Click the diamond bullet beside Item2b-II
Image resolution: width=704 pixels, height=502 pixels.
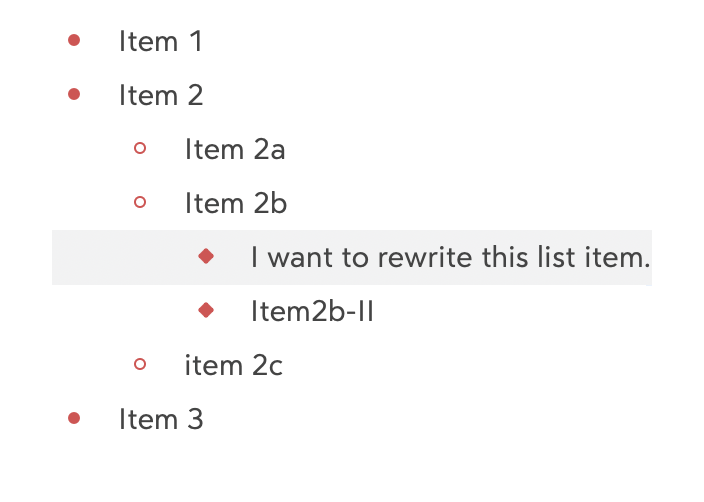tap(206, 311)
